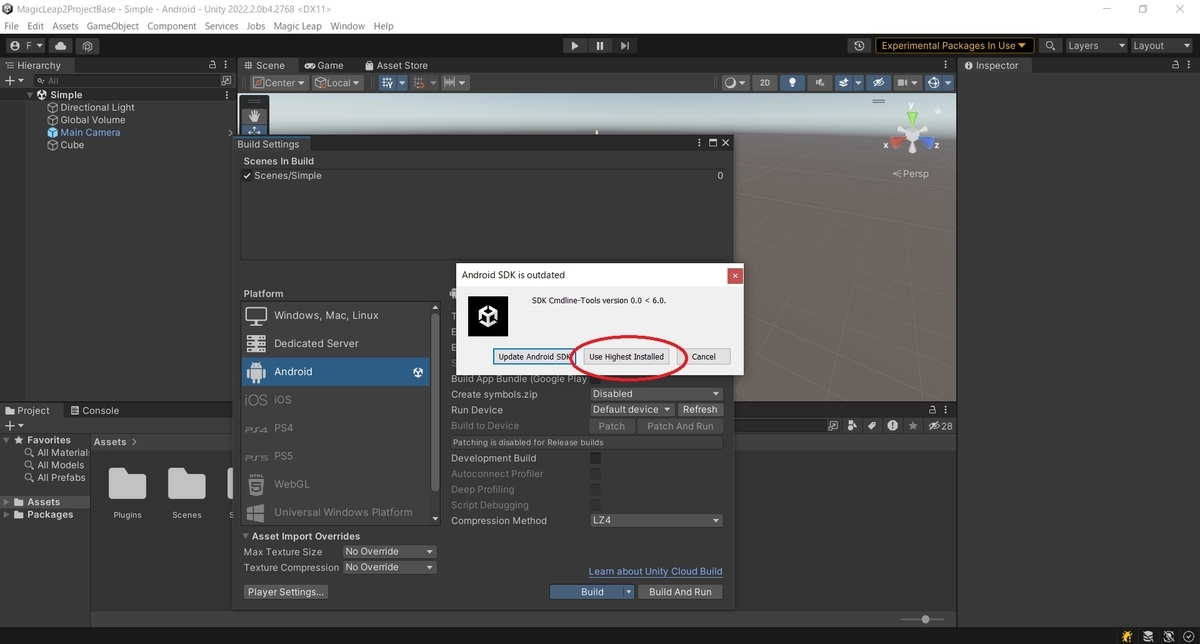Image resolution: width=1200 pixels, height=644 pixels.
Task: Collapse the Simple scene in Hierarchy
Action: coord(30,95)
